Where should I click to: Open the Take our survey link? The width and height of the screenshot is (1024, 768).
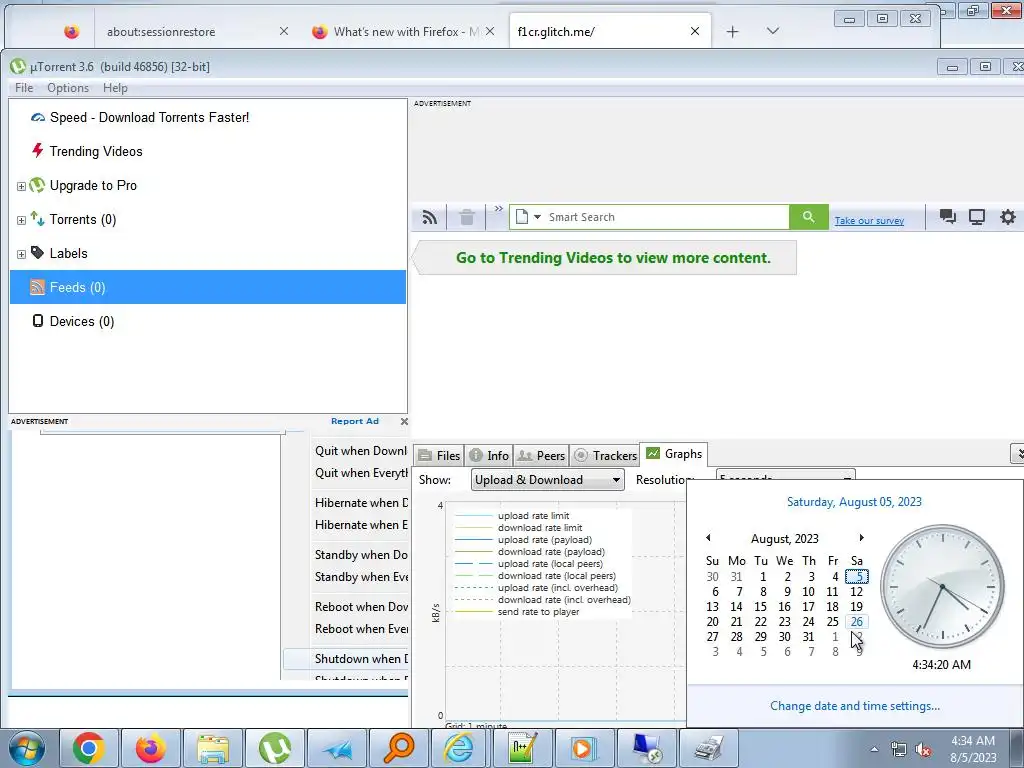click(869, 221)
